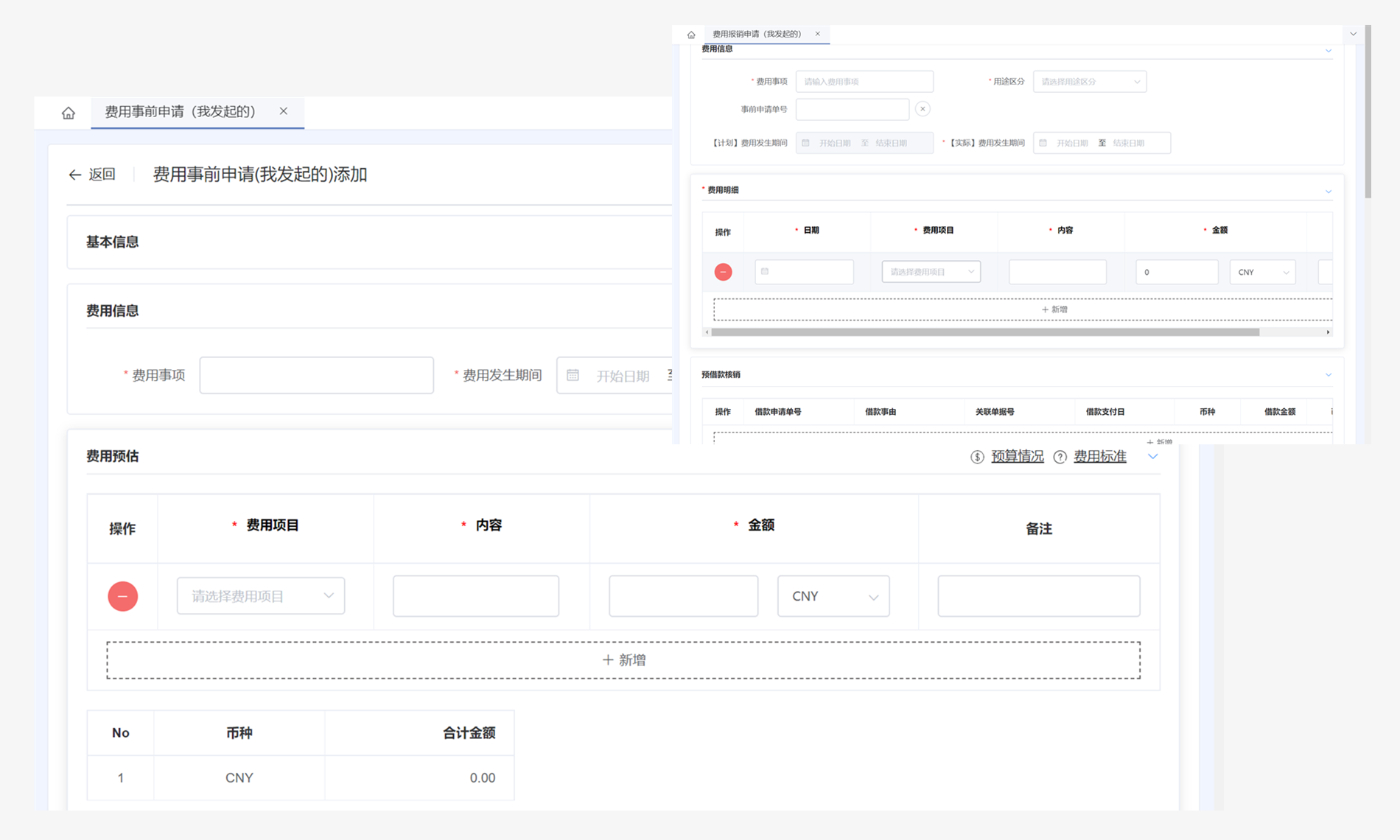Open the 请选择费用项目 dropdown in 费用预估
This screenshot has height=840, width=1400.
[261, 596]
